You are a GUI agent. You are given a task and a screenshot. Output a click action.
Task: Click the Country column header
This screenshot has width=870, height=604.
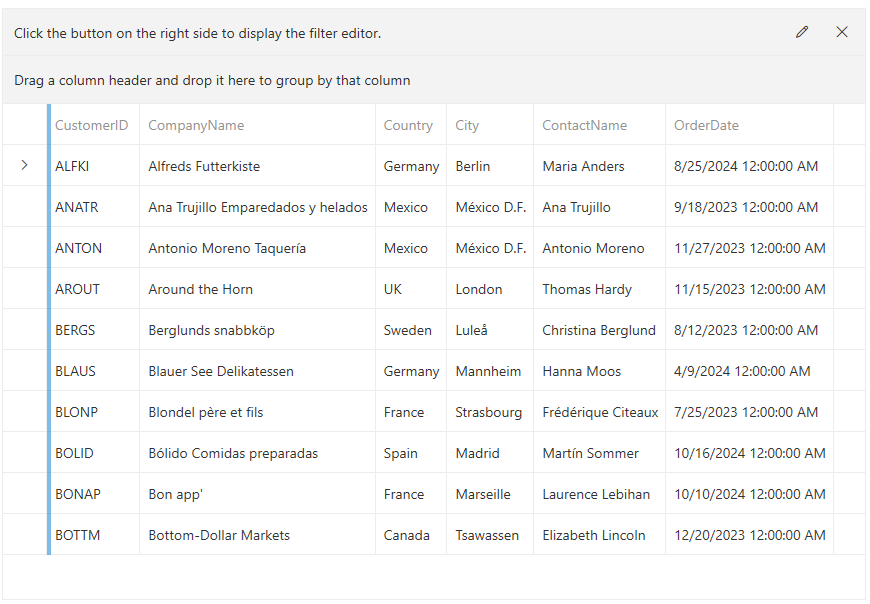[x=408, y=125]
